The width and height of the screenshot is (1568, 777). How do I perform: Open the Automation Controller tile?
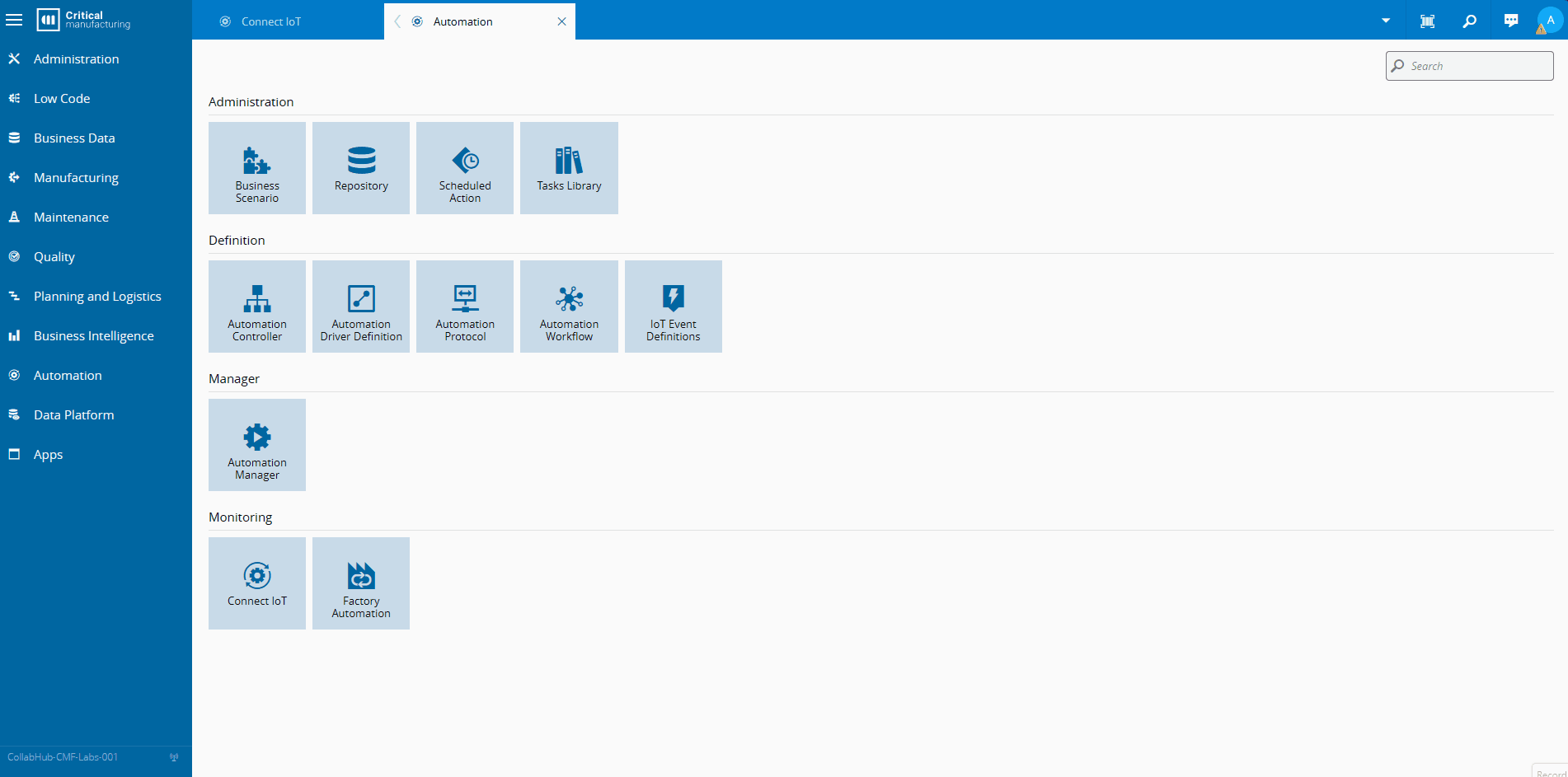[257, 307]
